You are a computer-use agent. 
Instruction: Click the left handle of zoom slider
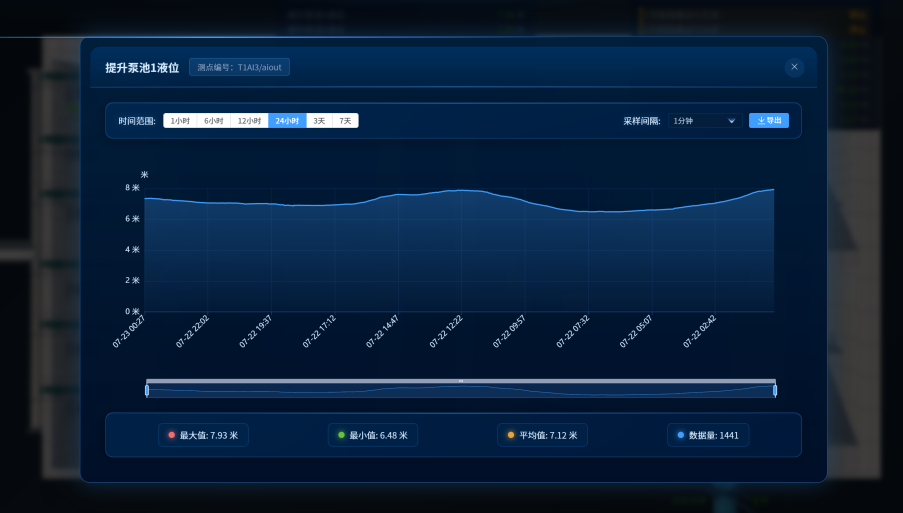147,390
